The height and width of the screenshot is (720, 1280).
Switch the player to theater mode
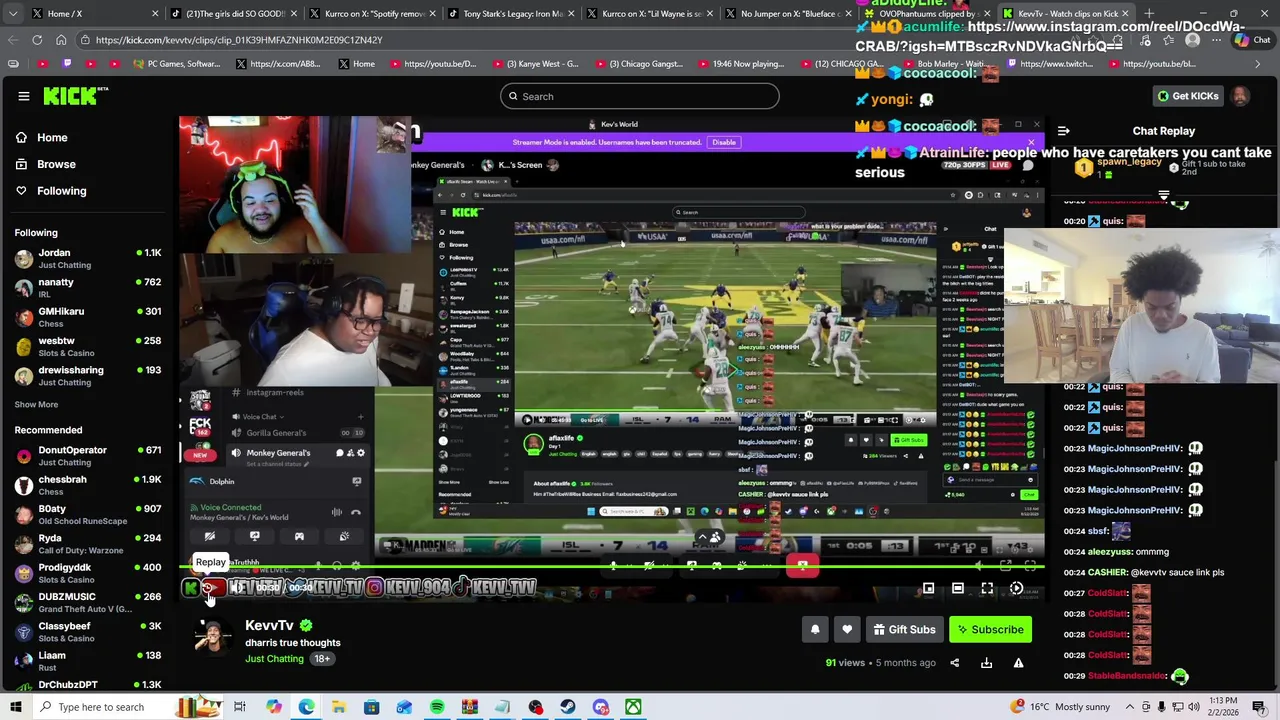pos(957,588)
